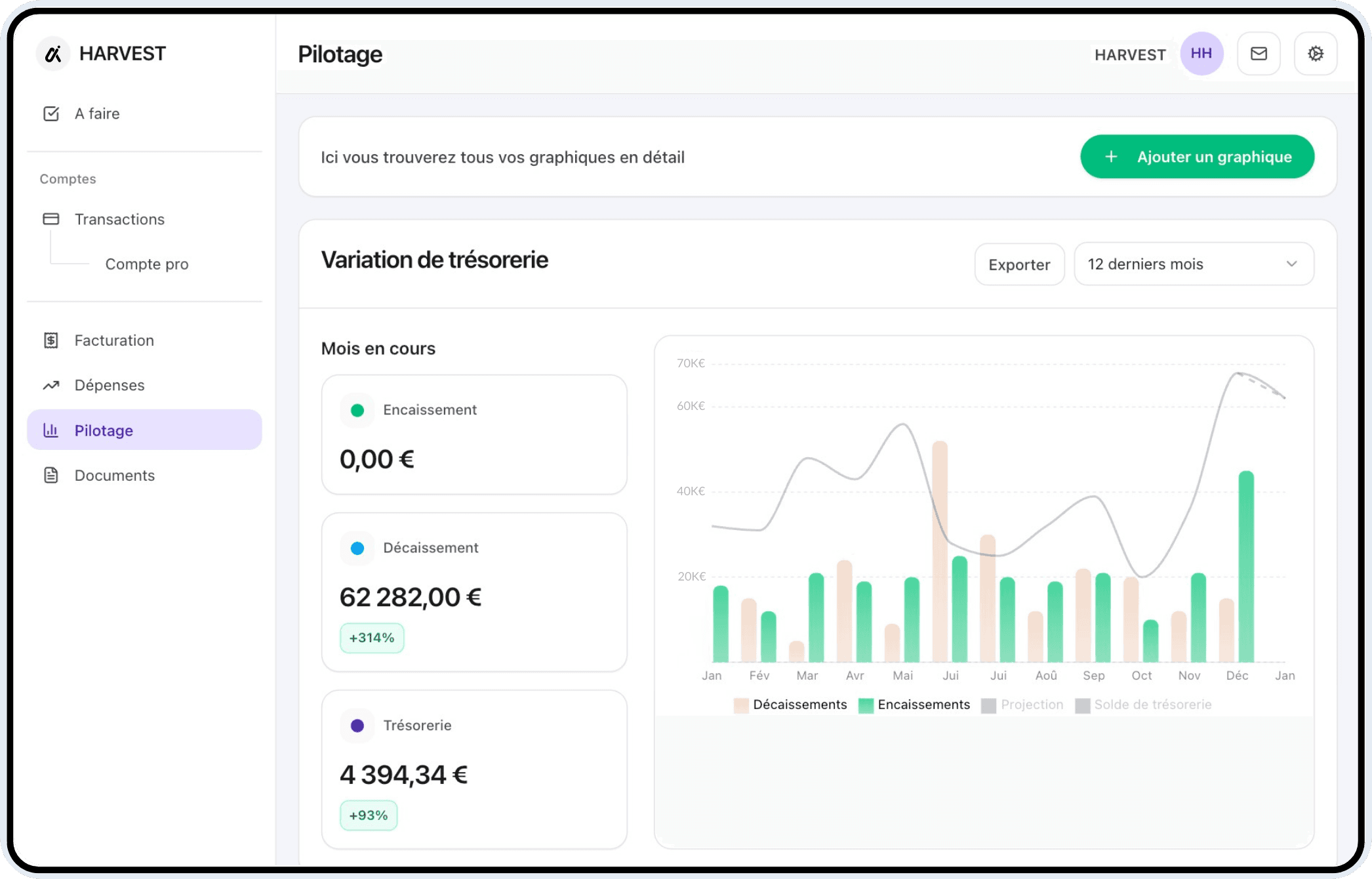Click the period selector chevron arrow
The width and height of the screenshot is (1372, 879).
1291,264
